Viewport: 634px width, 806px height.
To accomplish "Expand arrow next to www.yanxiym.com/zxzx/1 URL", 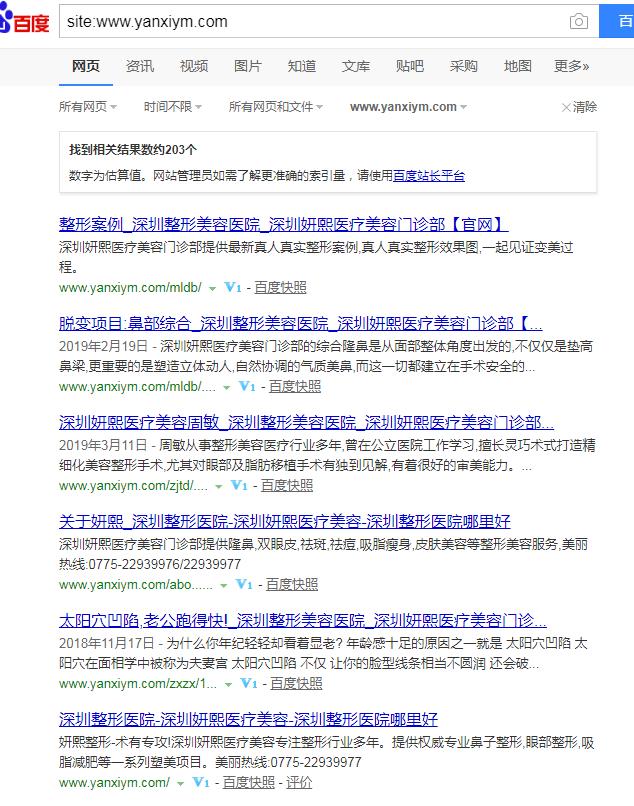I will (x=228, y=684).
